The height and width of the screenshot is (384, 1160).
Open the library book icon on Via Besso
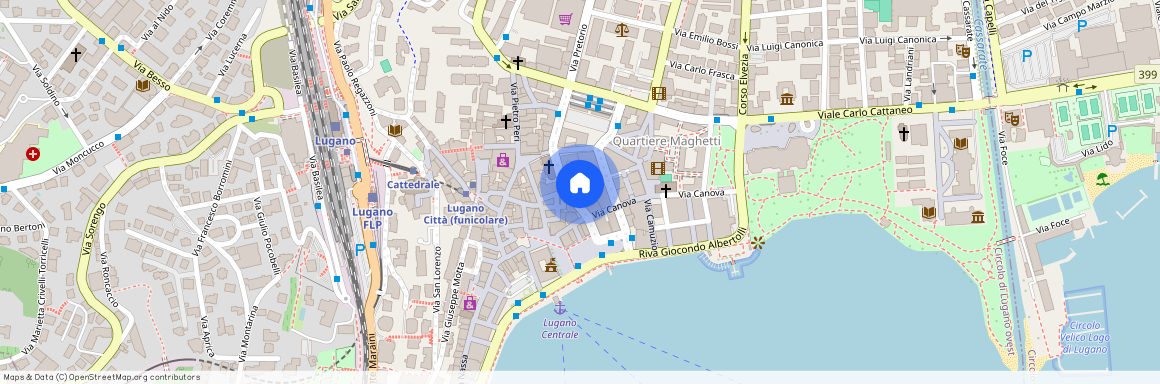(142, 86)
